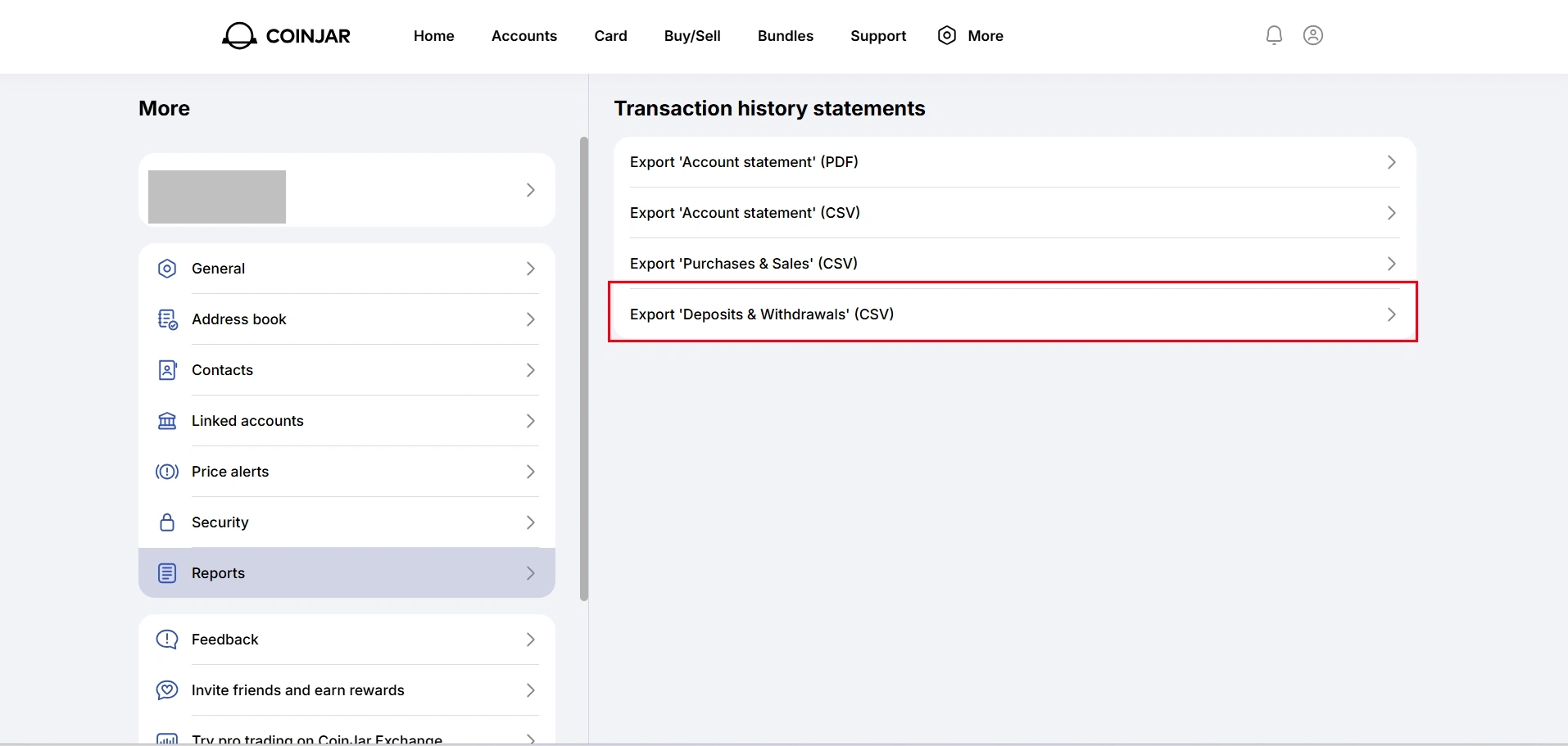The image size is (1568, 746).
Task: Click the Feedback speech bubble icon
Action: pos(167,640)
